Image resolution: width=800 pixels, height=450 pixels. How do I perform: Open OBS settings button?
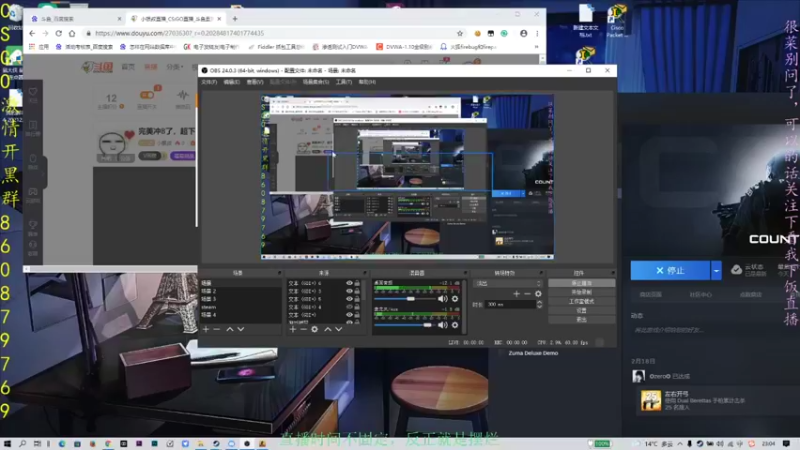coord(582,310)
